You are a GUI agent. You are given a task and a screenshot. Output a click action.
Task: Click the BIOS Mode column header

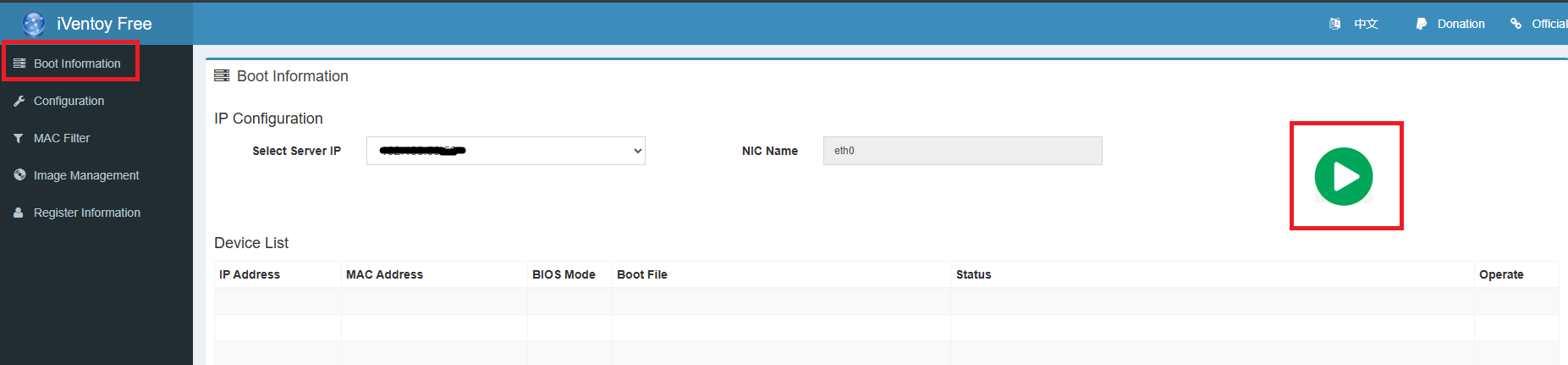[564, 274]
